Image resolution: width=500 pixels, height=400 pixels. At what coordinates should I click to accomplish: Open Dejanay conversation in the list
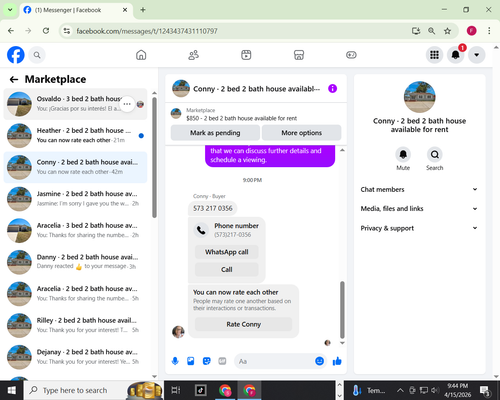75,357
